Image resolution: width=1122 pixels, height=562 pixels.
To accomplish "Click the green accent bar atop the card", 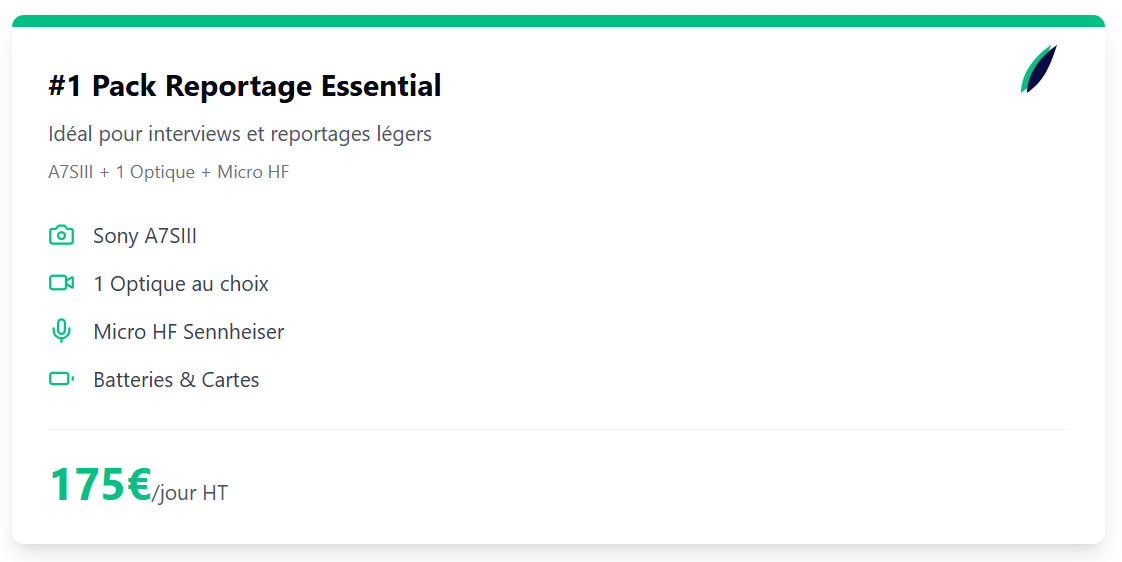I will 558,21.
